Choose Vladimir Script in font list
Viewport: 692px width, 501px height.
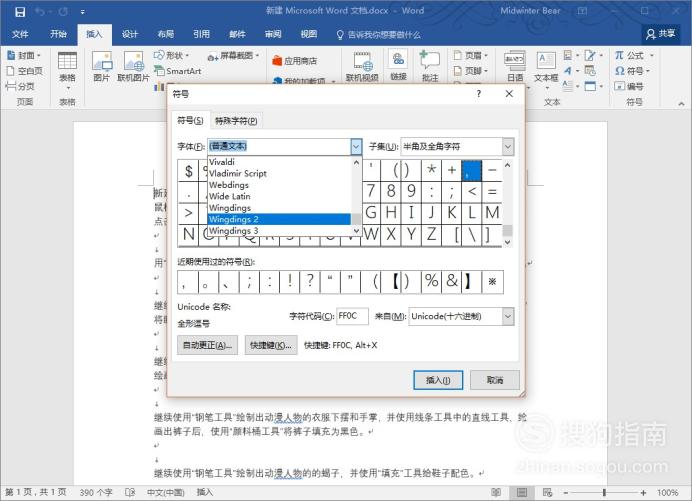[279, 173]
